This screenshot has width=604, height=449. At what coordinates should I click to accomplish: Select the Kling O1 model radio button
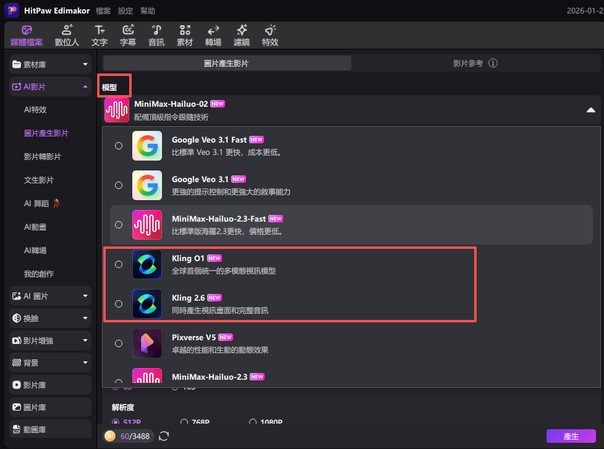pos(119,264)
